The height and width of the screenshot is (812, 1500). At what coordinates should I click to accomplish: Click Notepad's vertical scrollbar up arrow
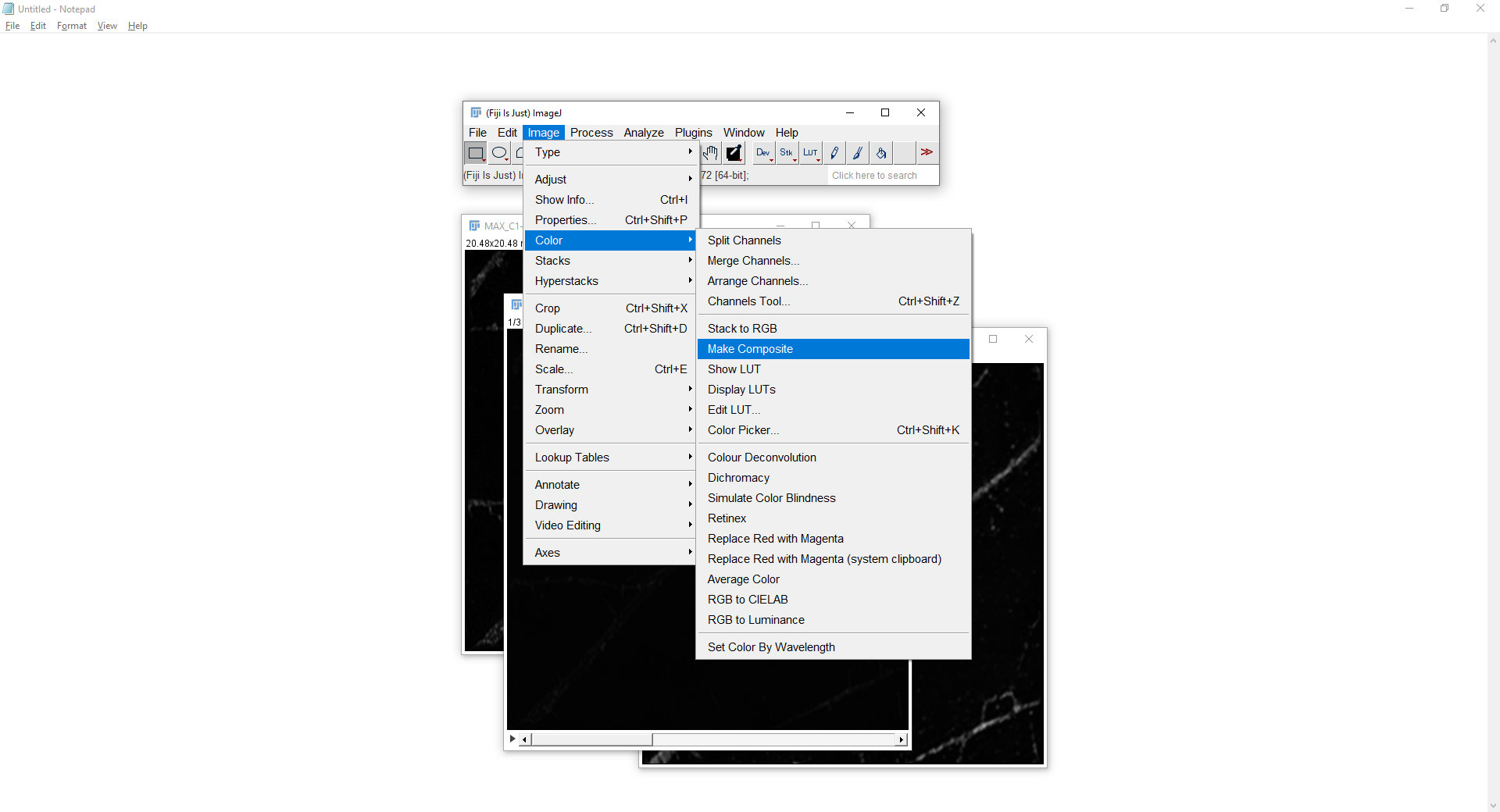(x=1493, y=41)
